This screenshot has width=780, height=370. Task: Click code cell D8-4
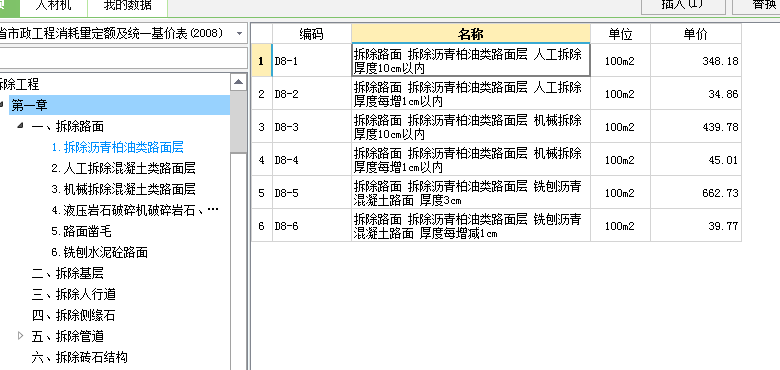coord(312,160)
